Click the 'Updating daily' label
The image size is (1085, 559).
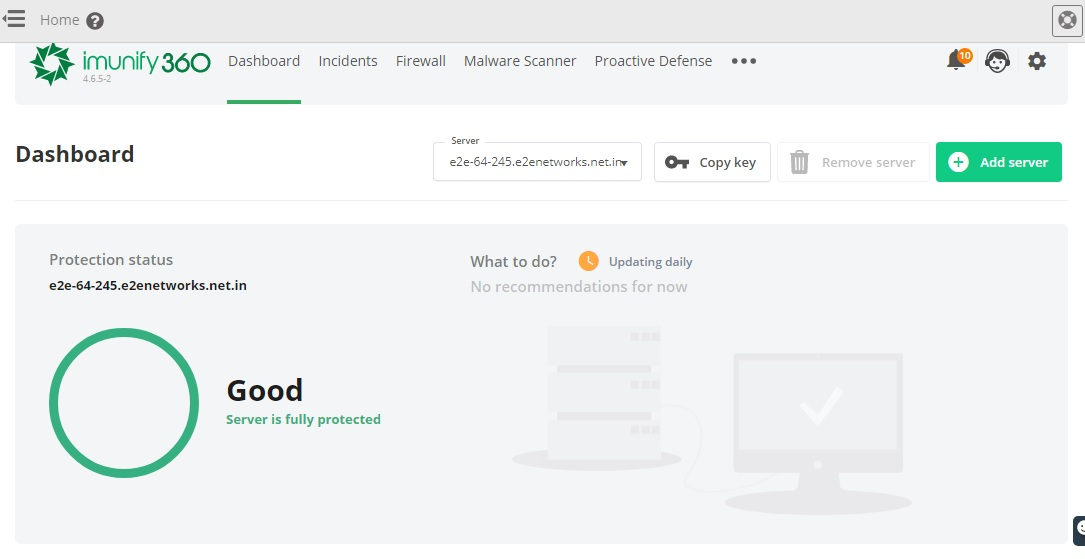click(650, 262)
